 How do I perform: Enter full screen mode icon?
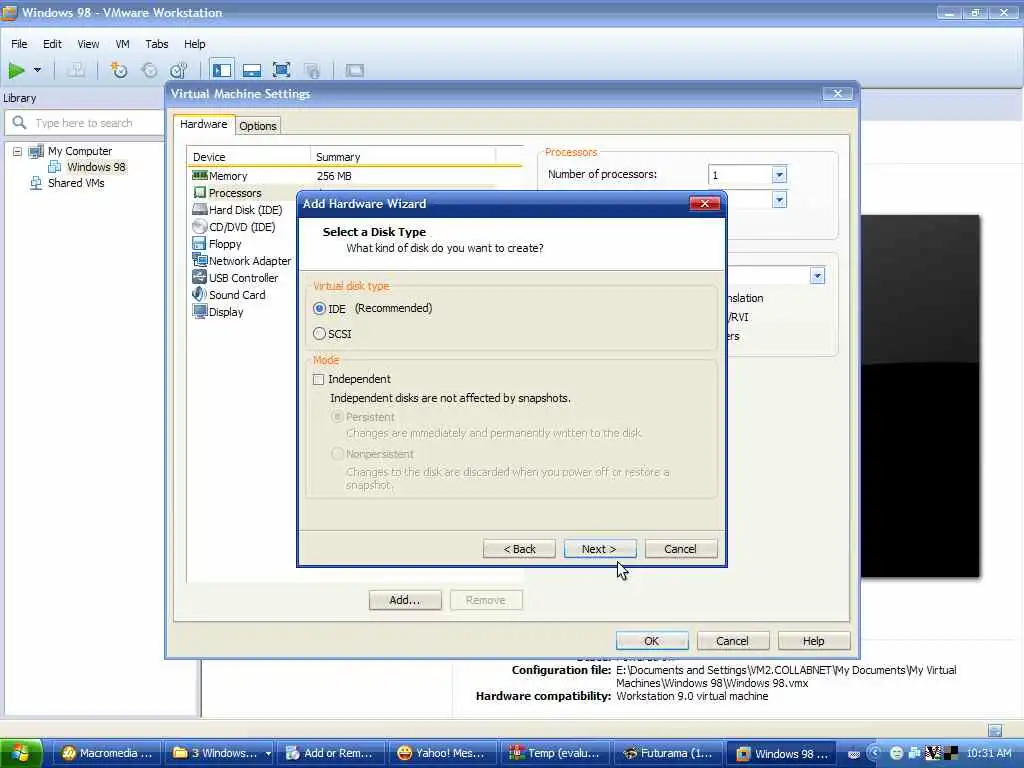click(281, 70)
